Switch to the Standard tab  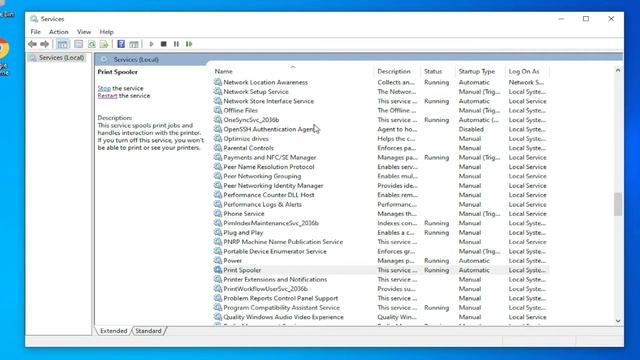[x=148, y=331]
